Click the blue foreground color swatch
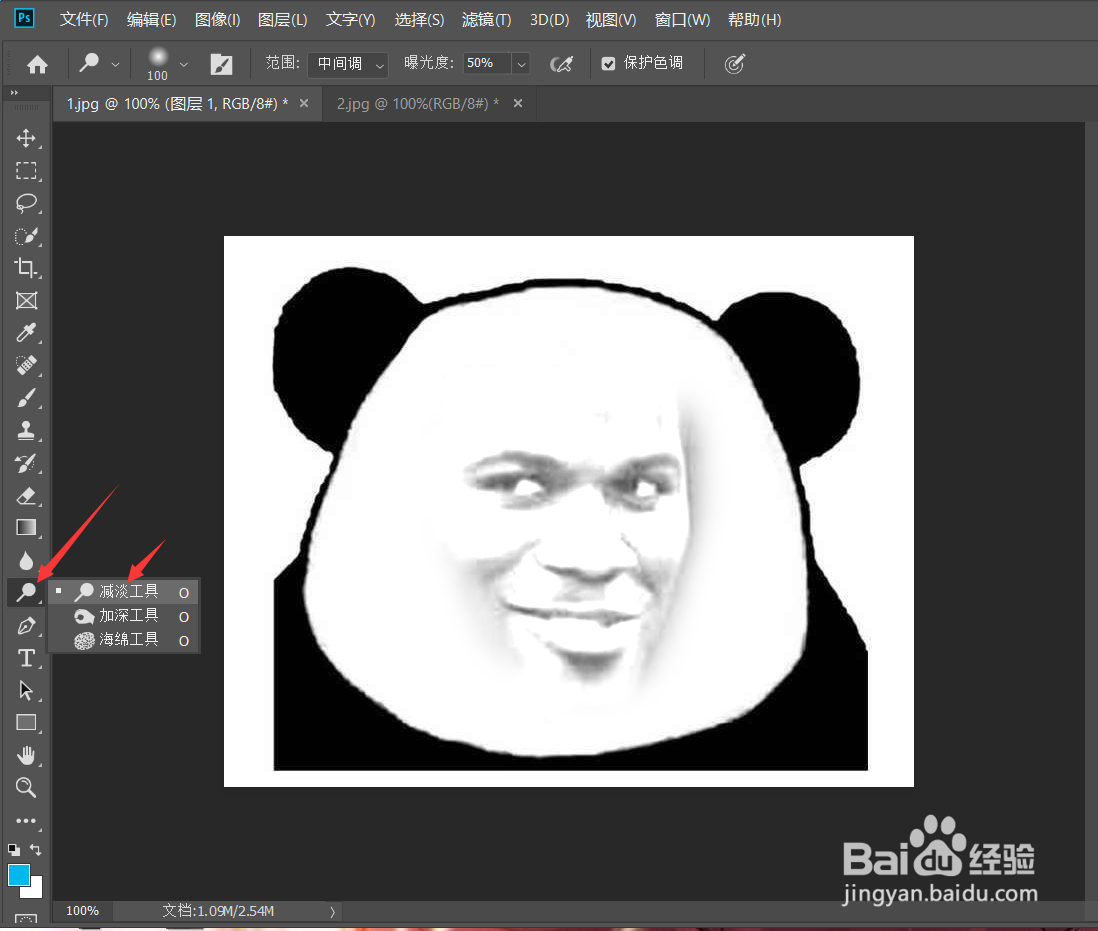Image resolution: width=1098 pixels, height=931 pixels. tap(18, 874)
